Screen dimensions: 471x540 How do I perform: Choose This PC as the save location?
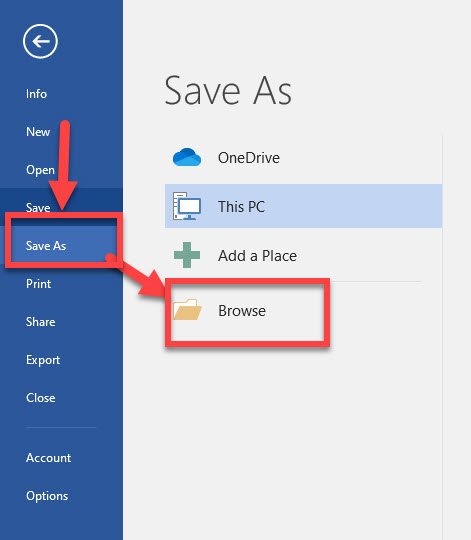point(303,206)
